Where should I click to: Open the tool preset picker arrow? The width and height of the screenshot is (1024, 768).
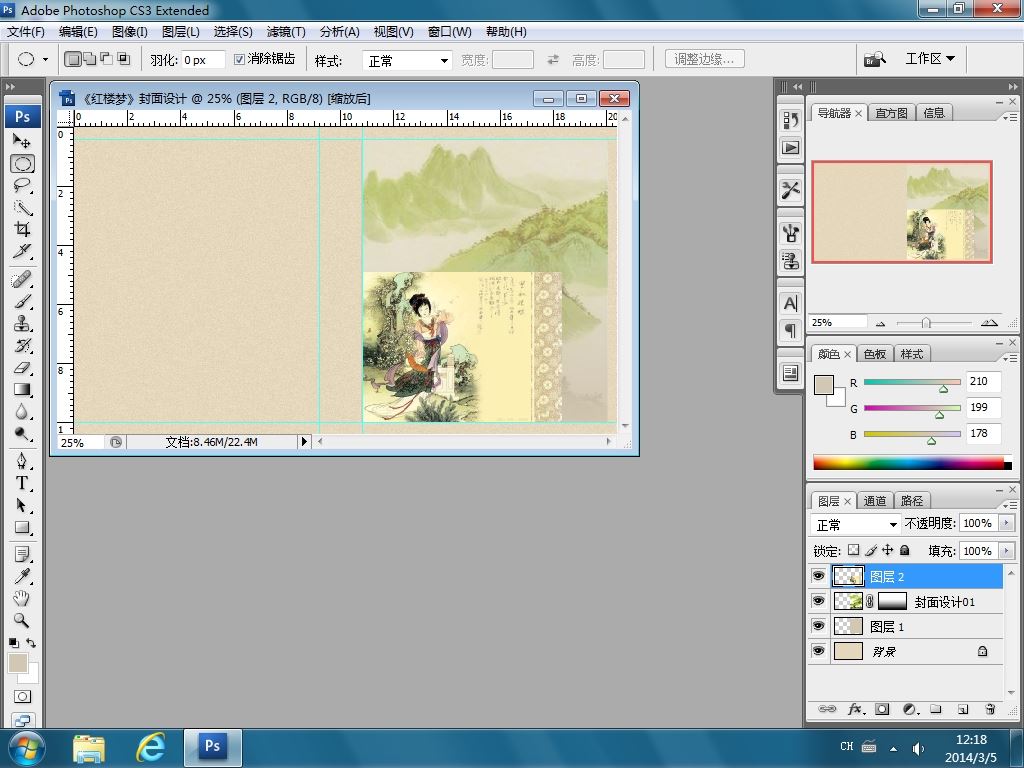tap(45, 59)
